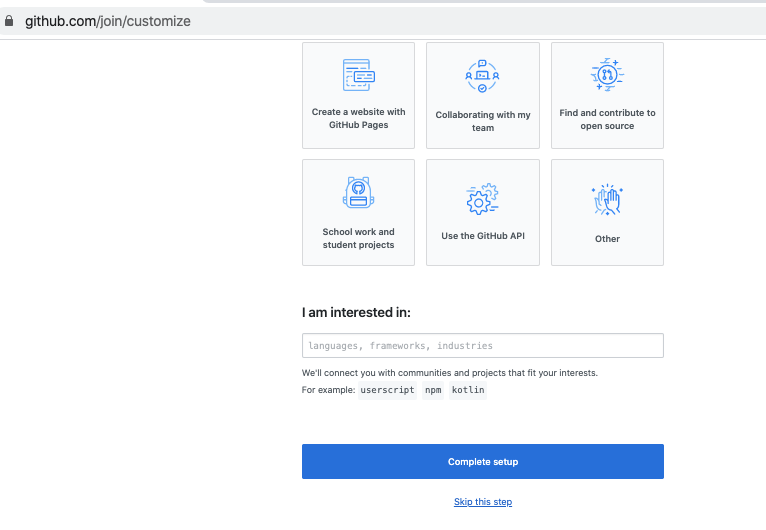Click the github.com/join/customize URL
This screenshot has width=766, height=530.
[x=108, y=21]
